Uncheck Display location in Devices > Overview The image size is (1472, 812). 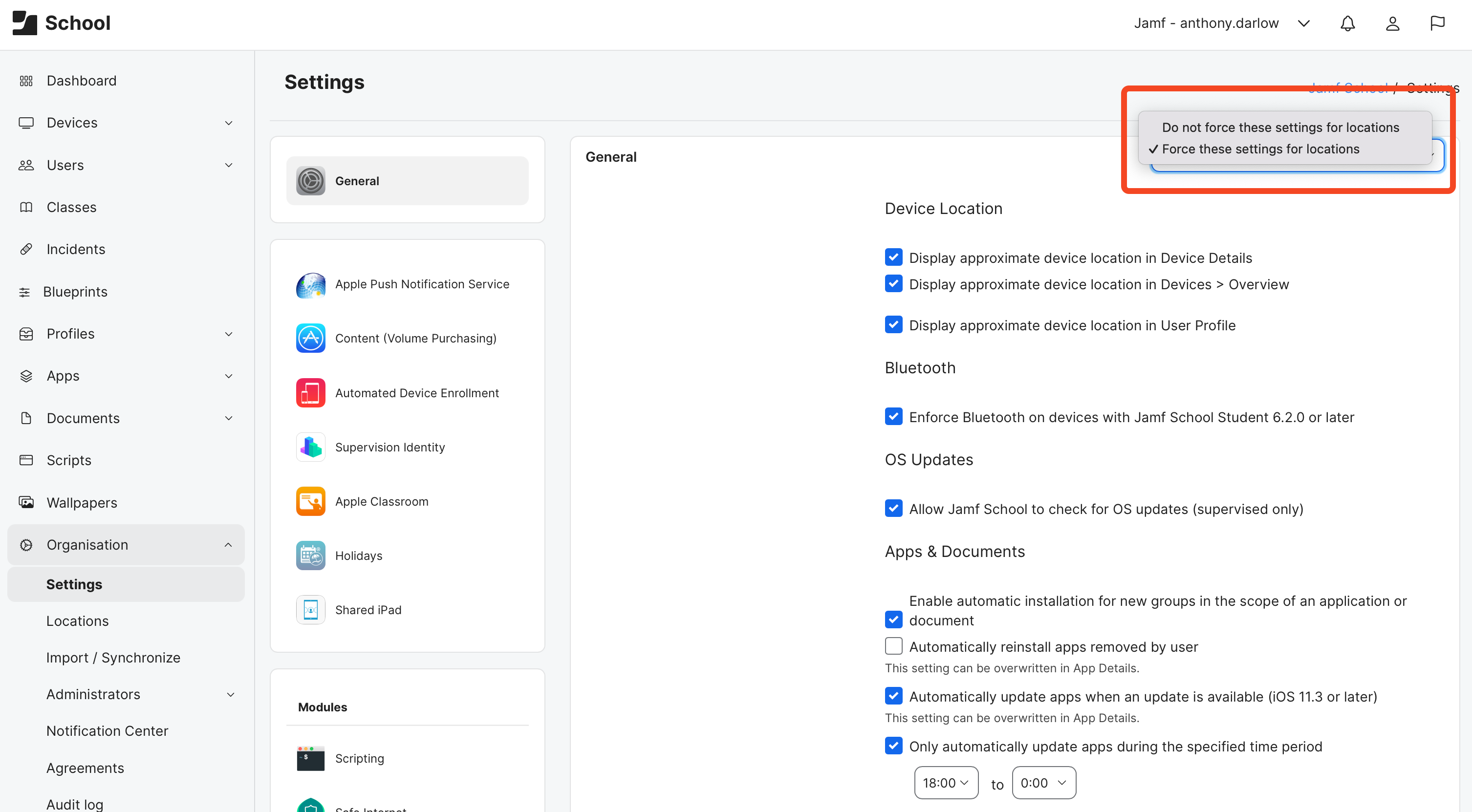tap(894, 283)
